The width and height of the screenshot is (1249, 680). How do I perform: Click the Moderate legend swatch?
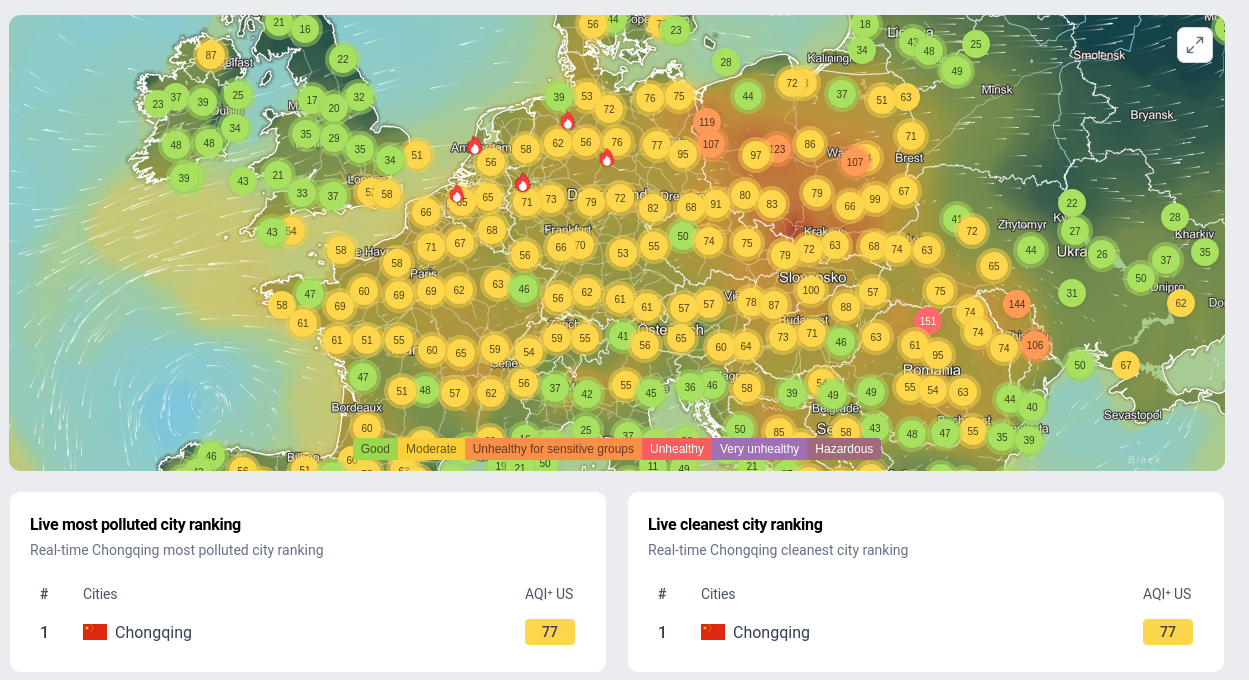tap(431, 449)
